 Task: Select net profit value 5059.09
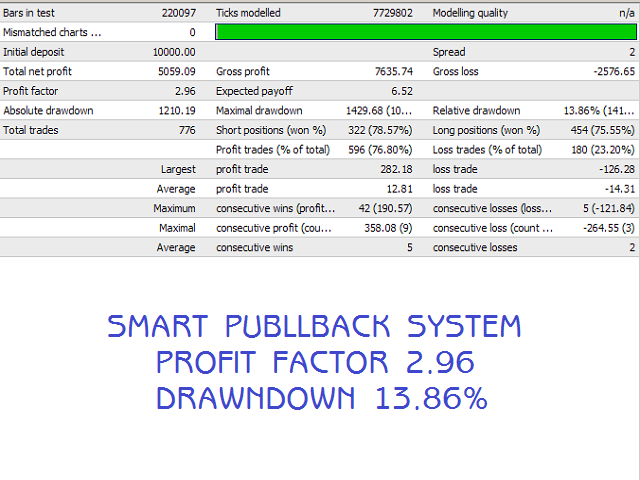coord(177,71)
